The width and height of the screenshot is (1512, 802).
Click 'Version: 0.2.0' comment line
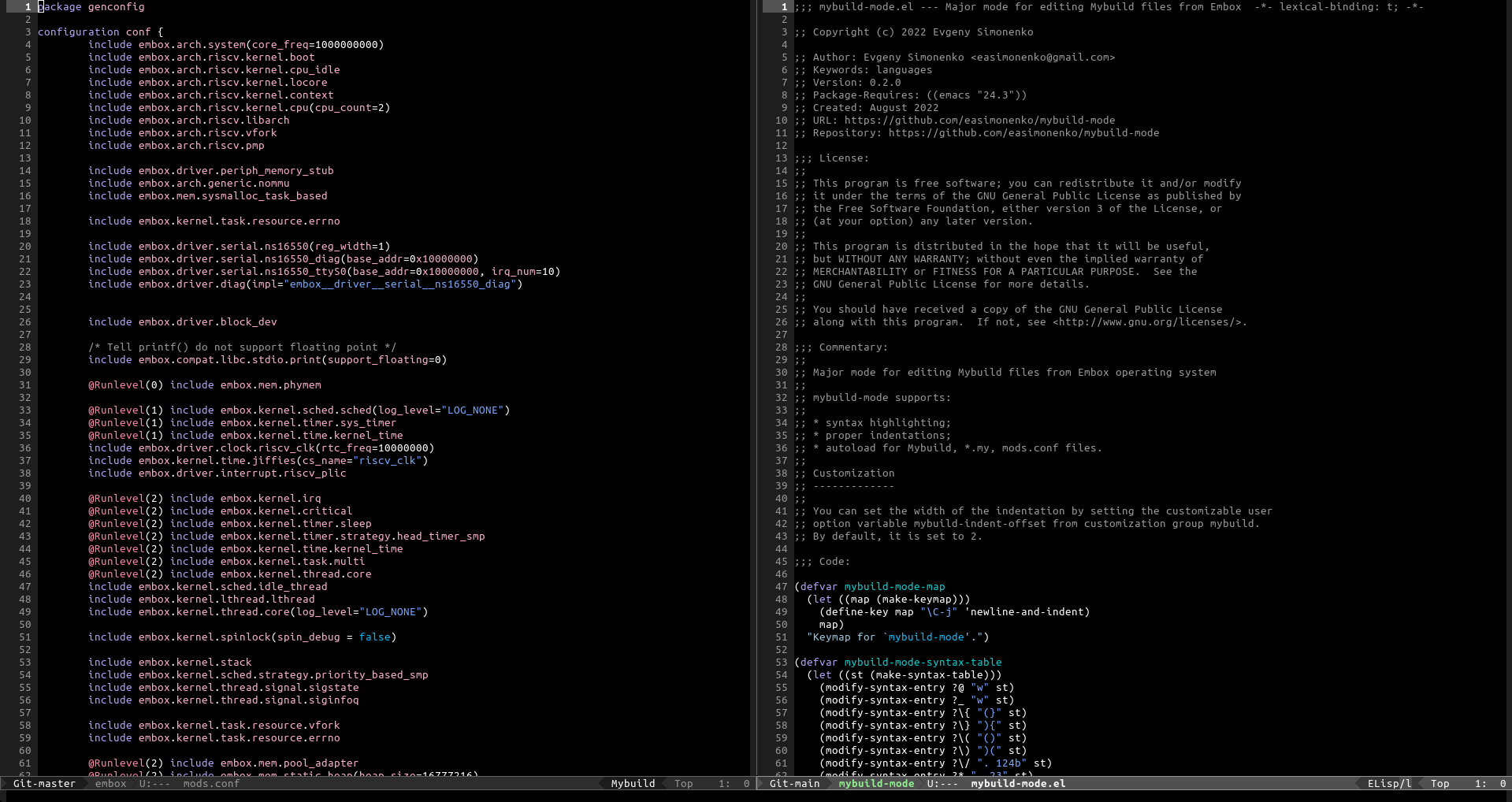848,83
